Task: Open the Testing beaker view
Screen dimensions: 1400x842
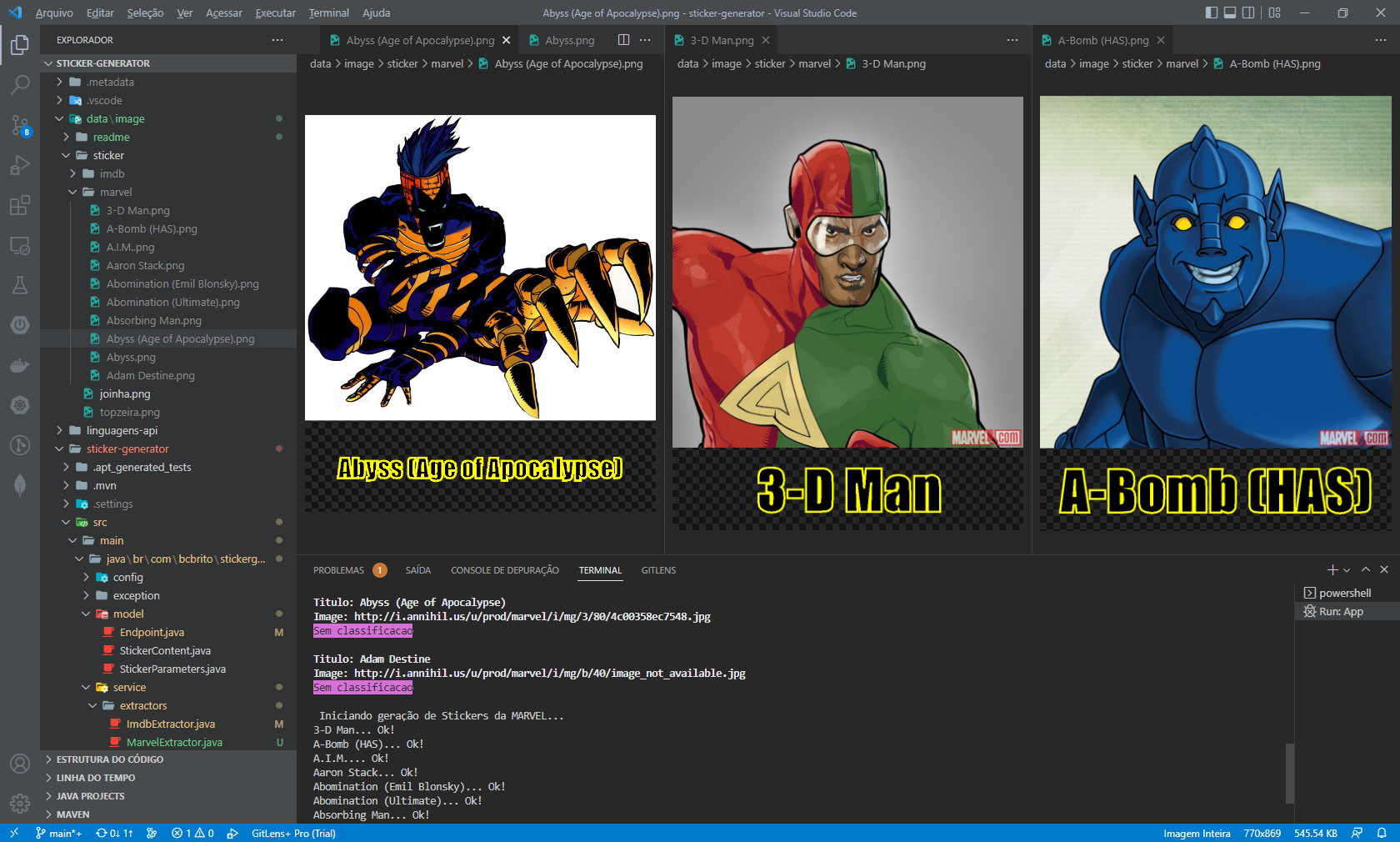Action: coord(20,285)
